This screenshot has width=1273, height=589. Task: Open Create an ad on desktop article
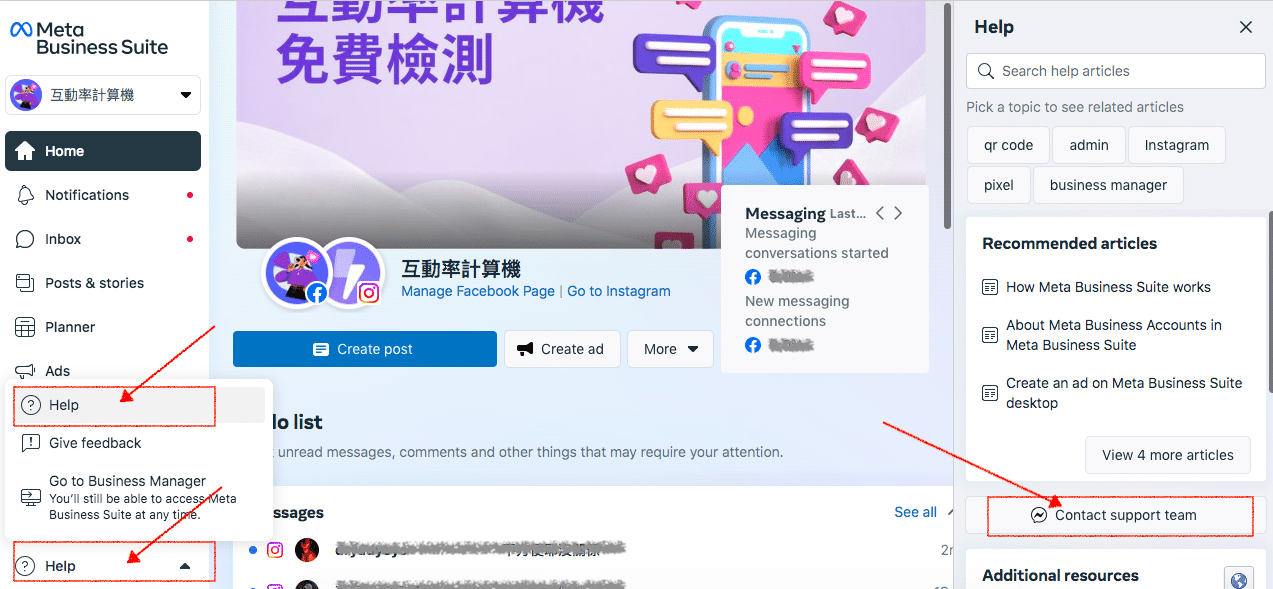(1124, 393)
